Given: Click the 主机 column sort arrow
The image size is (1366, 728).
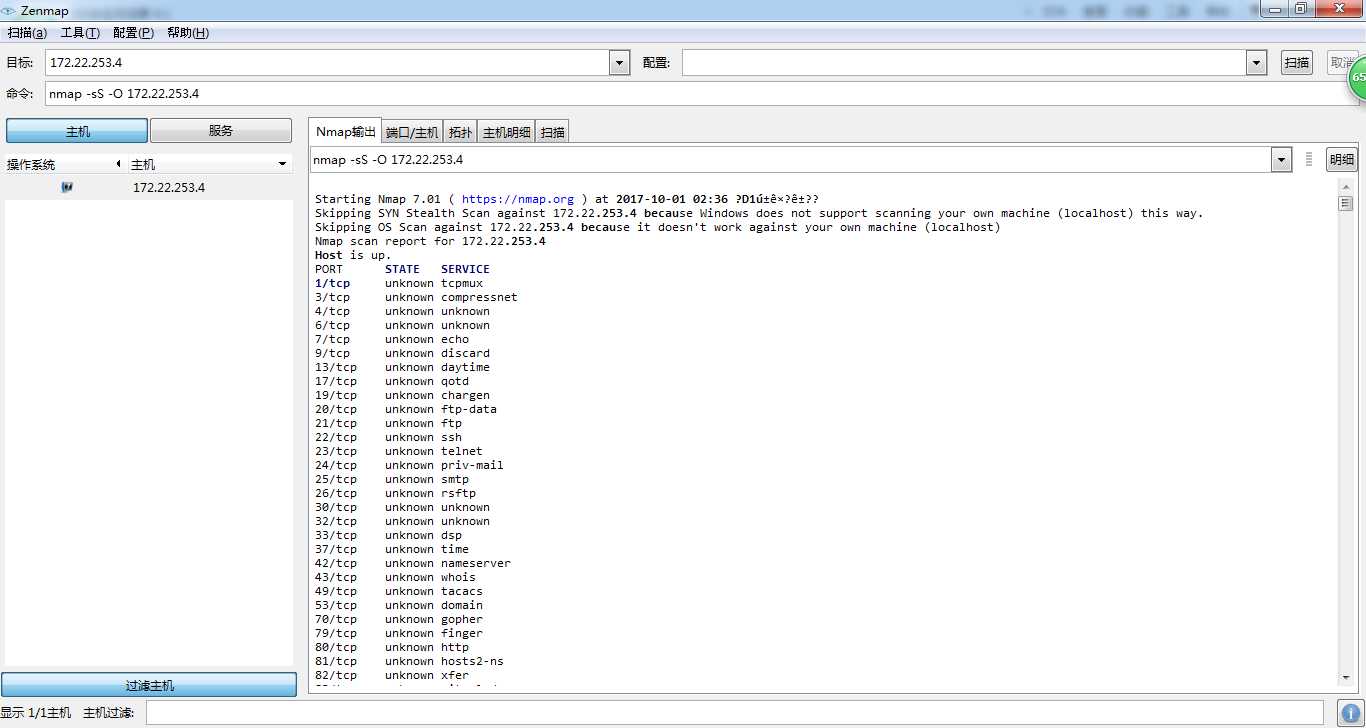Looking at the screenshot, I should pyautogui.click(x=282, y=164).
